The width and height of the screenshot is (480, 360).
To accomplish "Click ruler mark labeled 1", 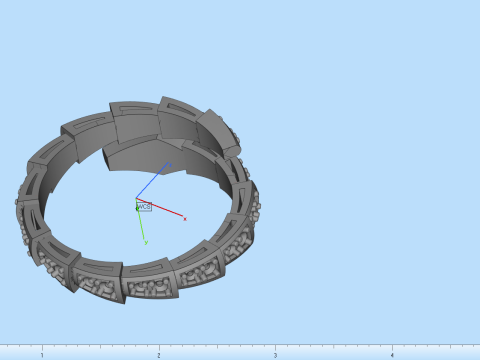I will 42,355.
